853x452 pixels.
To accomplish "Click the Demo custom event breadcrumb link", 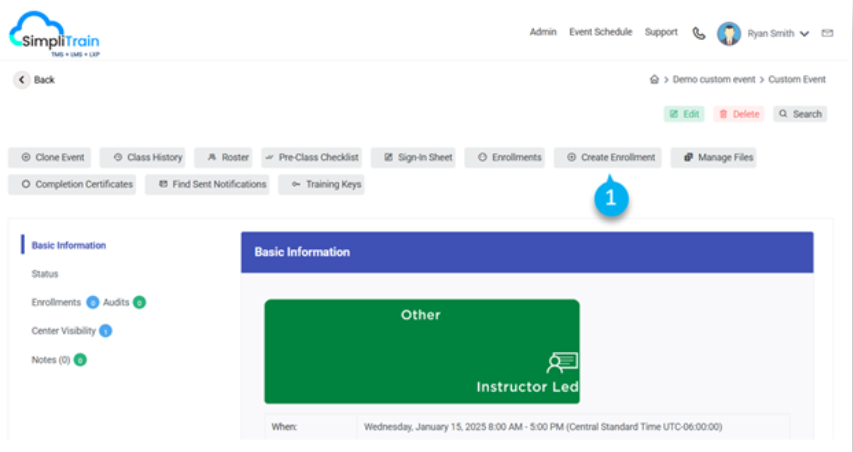I will [714, 79].
